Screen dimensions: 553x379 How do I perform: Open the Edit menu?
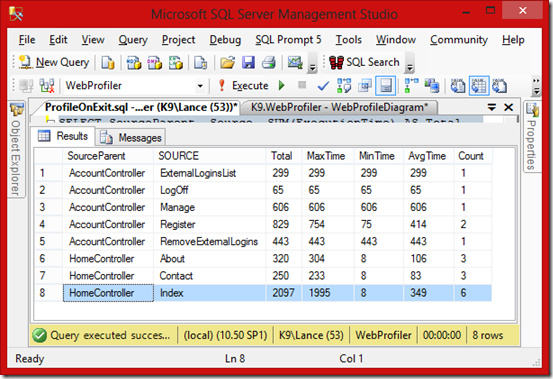(x=58, y=39)
